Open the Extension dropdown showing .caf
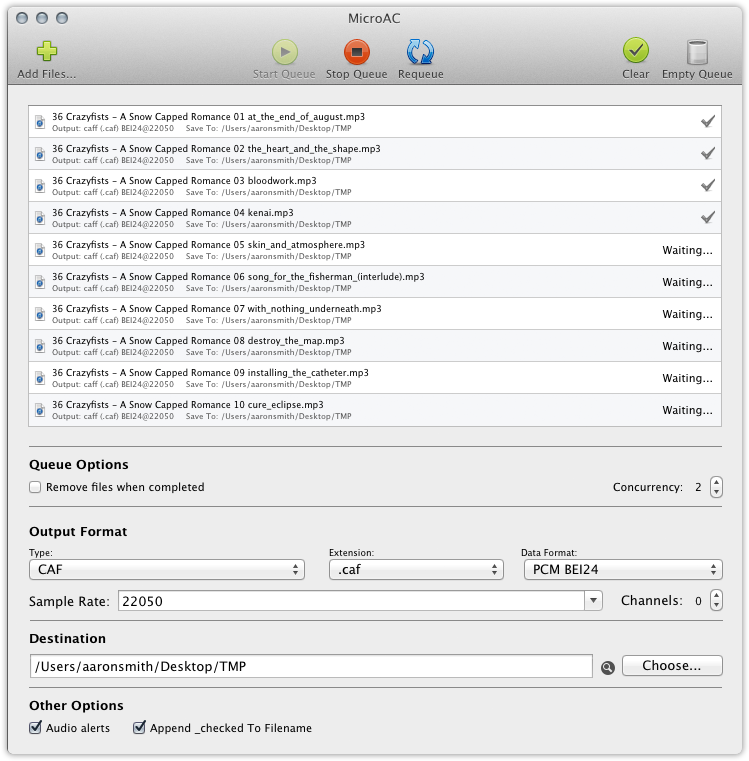Viewport: 749px width, 761px height. pos(415,569)
